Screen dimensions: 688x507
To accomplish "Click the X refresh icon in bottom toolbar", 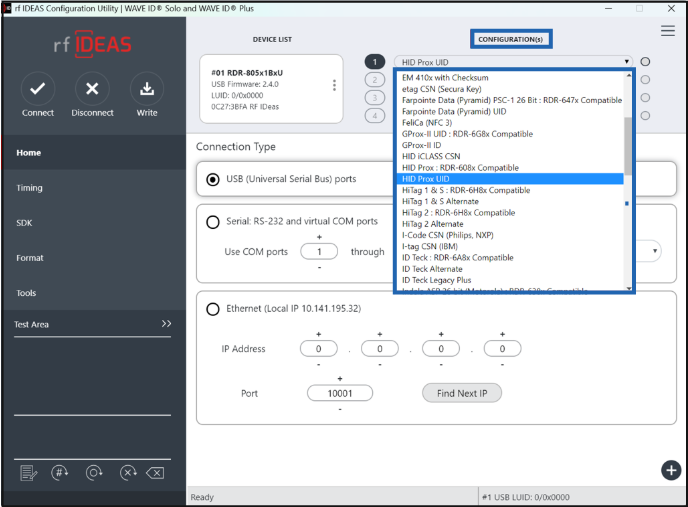I will [128, 473].
